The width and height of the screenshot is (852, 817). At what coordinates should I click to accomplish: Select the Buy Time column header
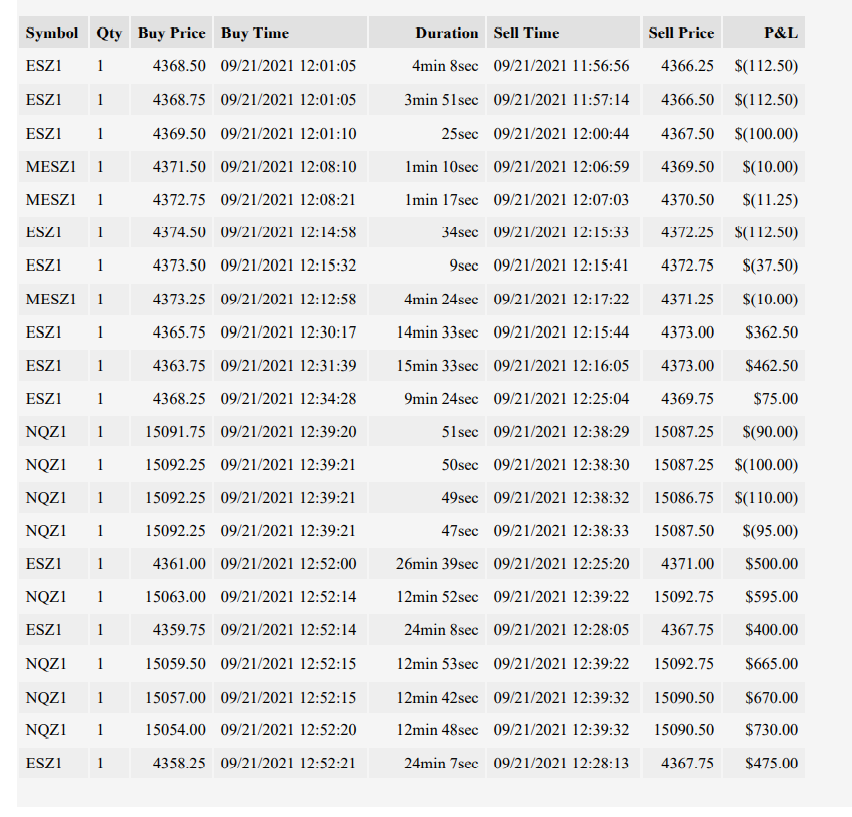click(291, 33)
